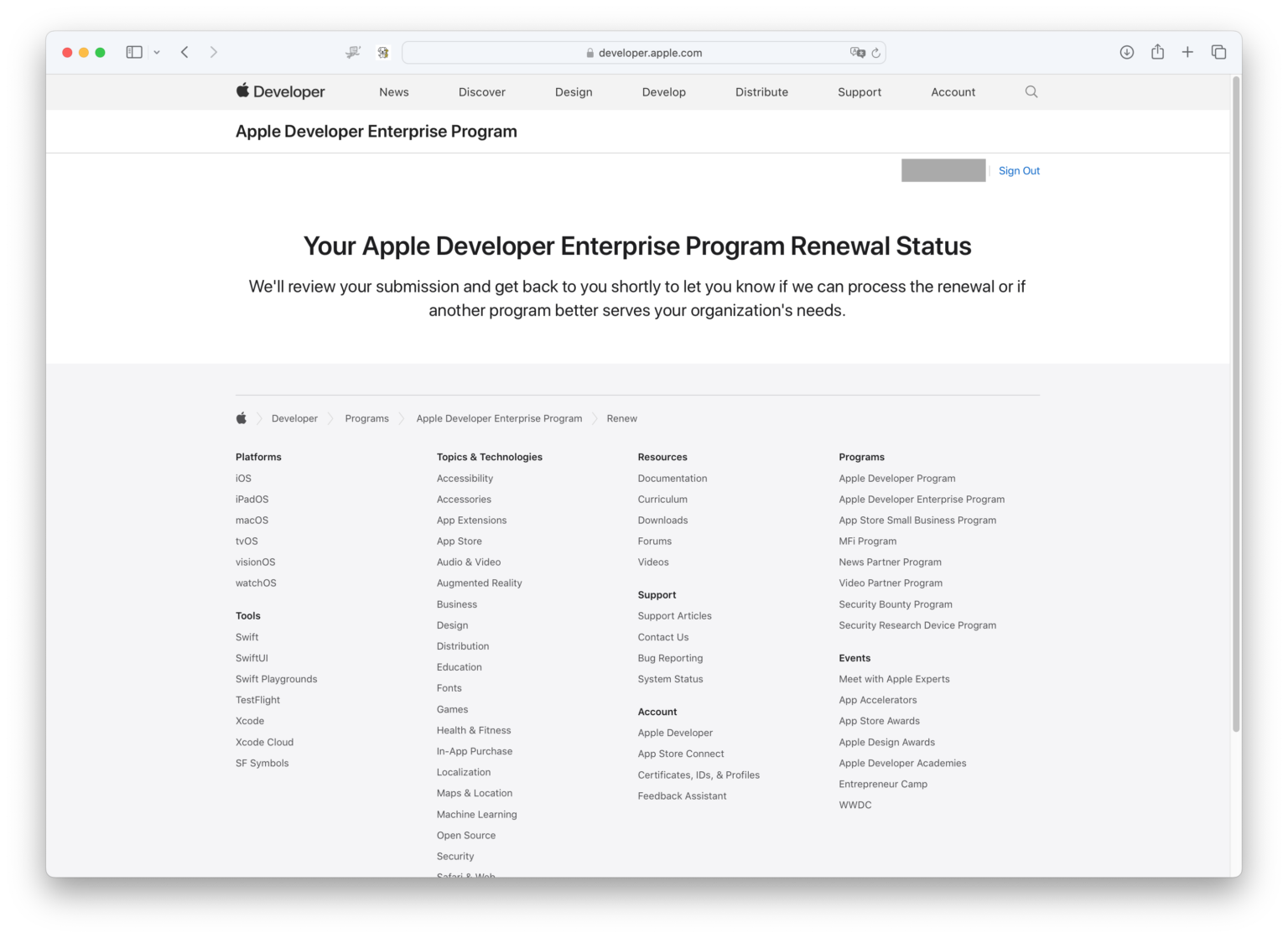Viewport: 1288px width, 938px height.
Task: Navigate back using the back arrow
Action: 184,51
